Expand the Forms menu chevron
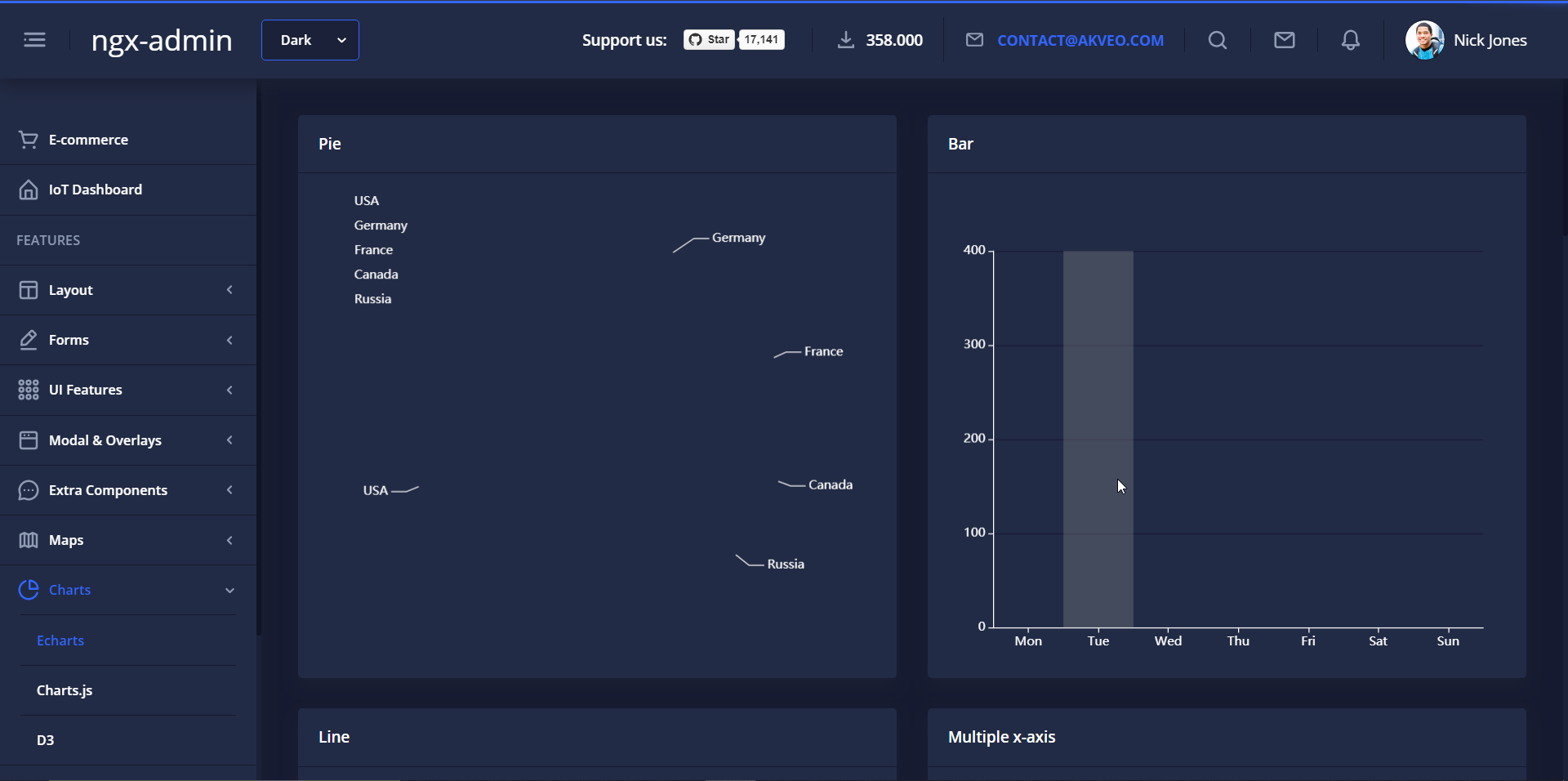Viewport: 1568px width, 781px height. [229, 340]
